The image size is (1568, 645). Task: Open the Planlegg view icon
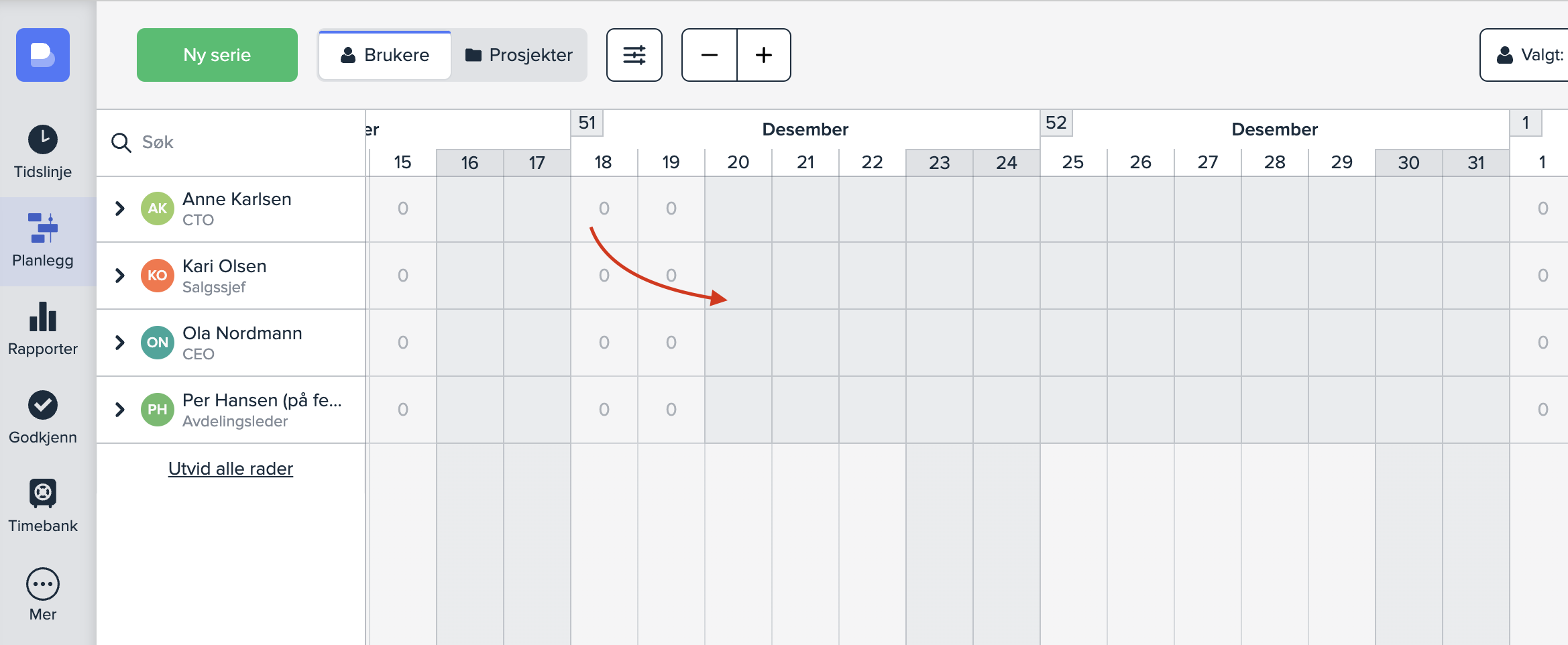(x=43, y=228)
